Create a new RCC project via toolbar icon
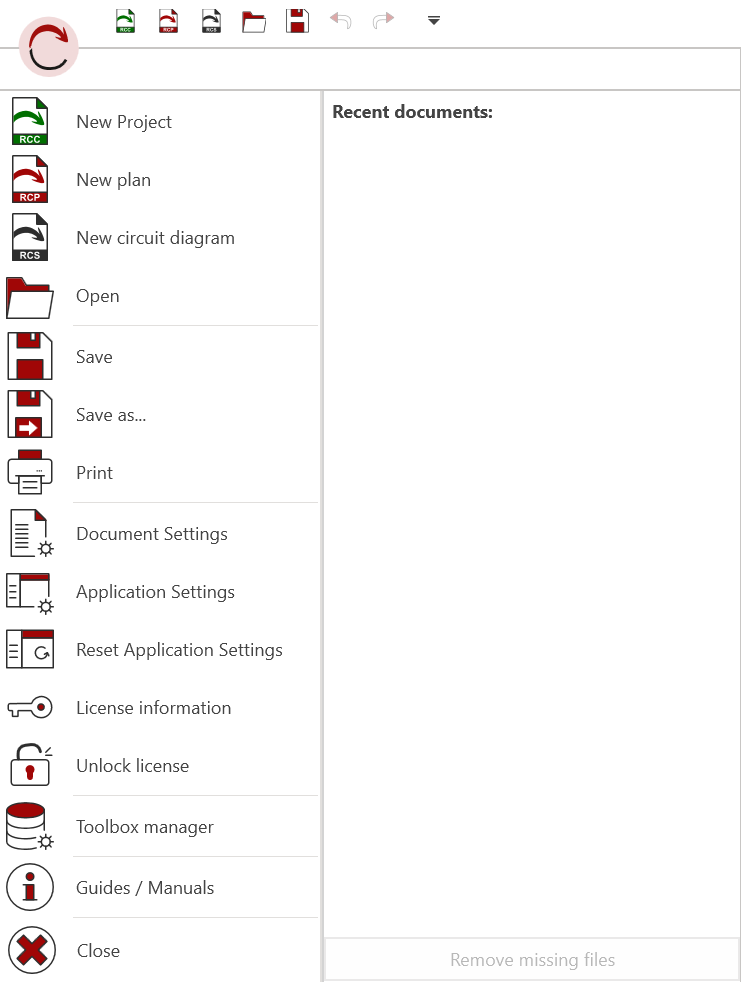This screenshot has width=741, height=982. [125, 20]
